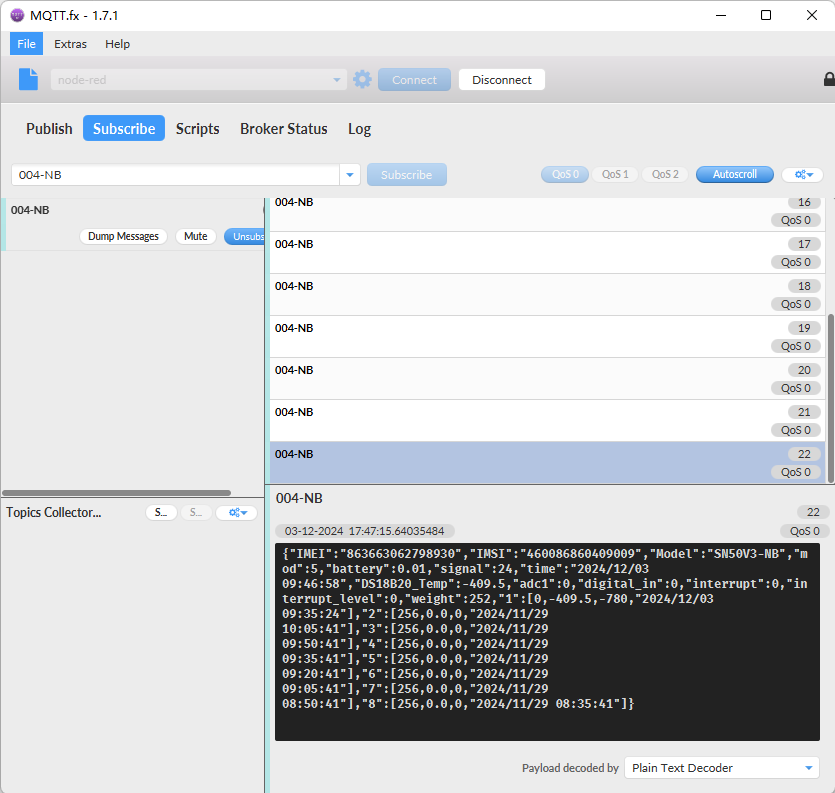Click the Connect button
The width and height of the screenshot is (835, 793).
[x=414, y=79]
